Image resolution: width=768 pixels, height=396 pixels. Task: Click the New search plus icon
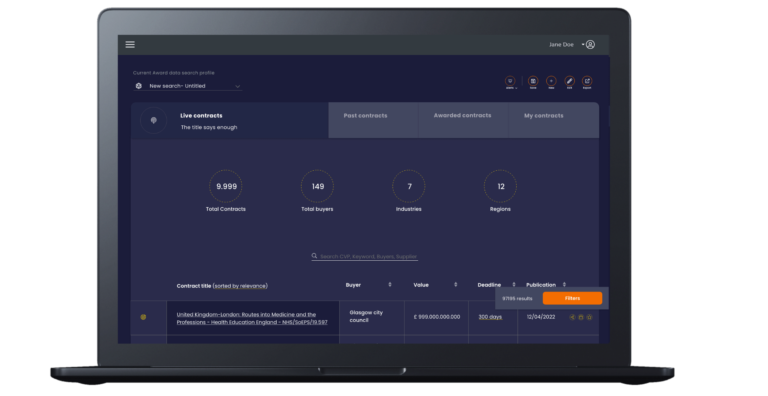tap(551, 81)
